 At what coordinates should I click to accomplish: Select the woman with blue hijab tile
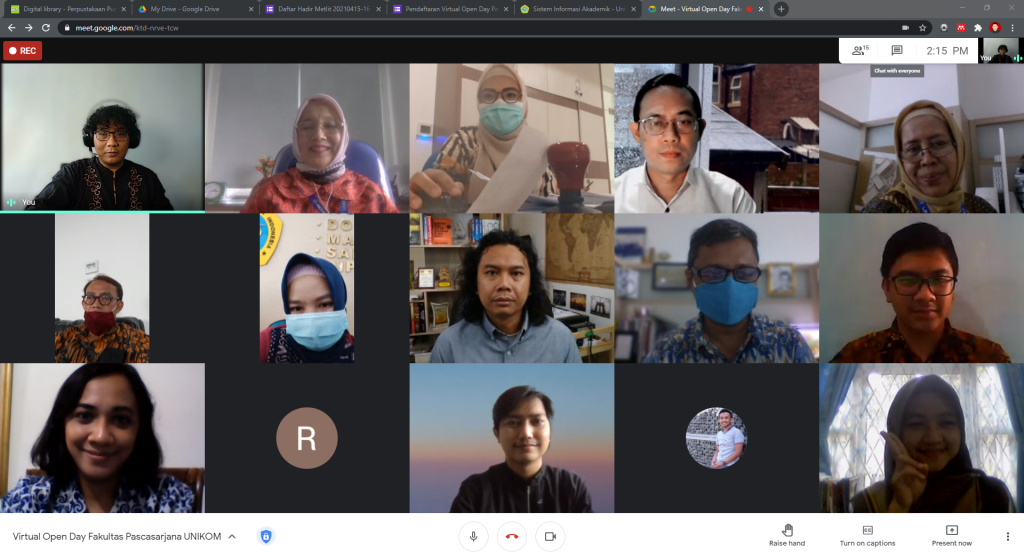point(307,288)
